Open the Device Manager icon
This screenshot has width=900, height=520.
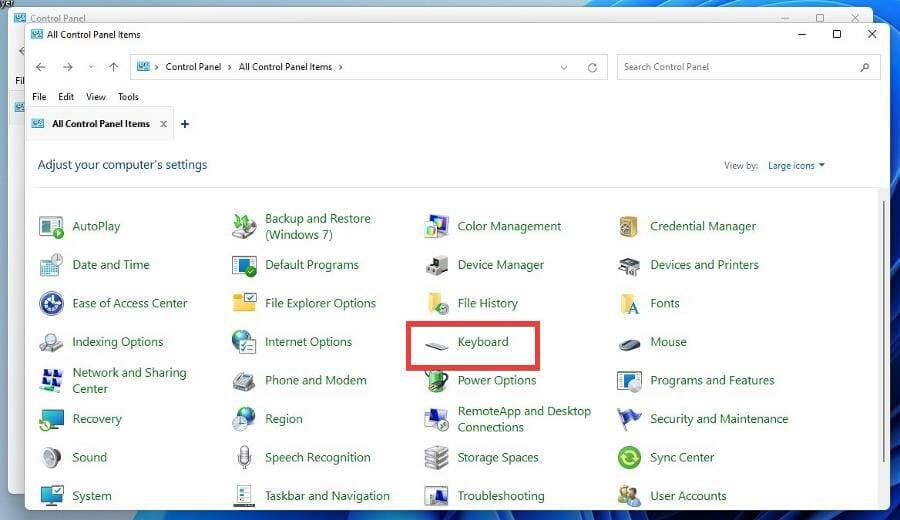pos(437,265)
